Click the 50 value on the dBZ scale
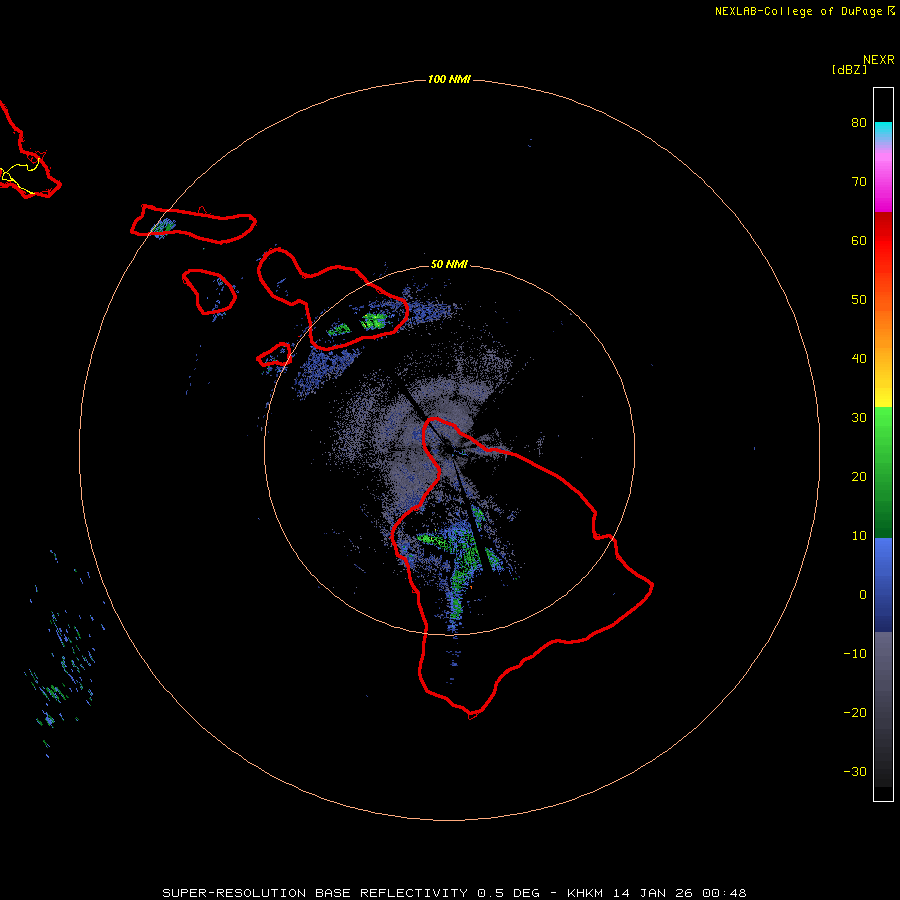The height and width of the screenshot is (900, 900). (x=859, y=300)
